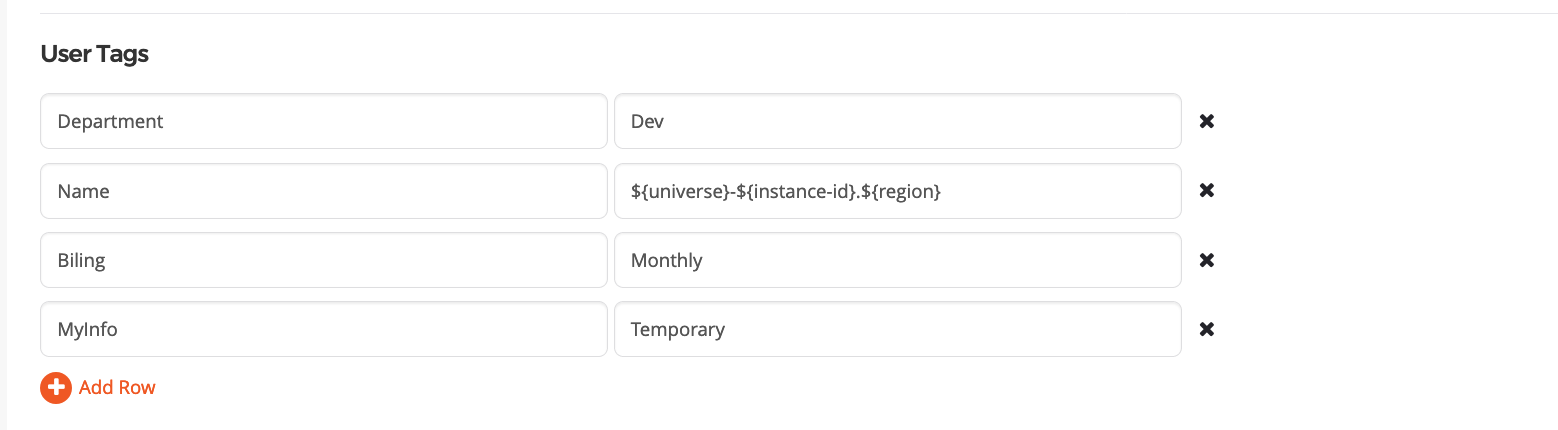The image size is (1558, 430).
Task: Click the User Tags section heading
Action: (x=95, y=54)
